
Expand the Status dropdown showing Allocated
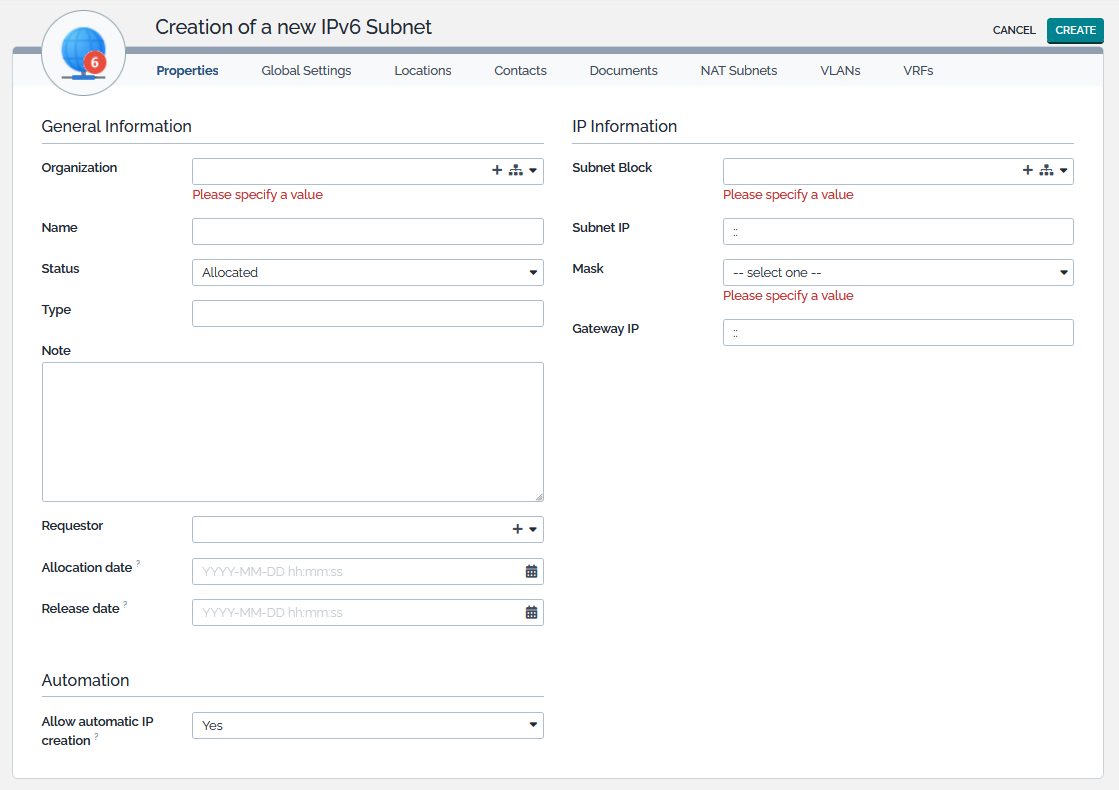[x=367, y=272]
